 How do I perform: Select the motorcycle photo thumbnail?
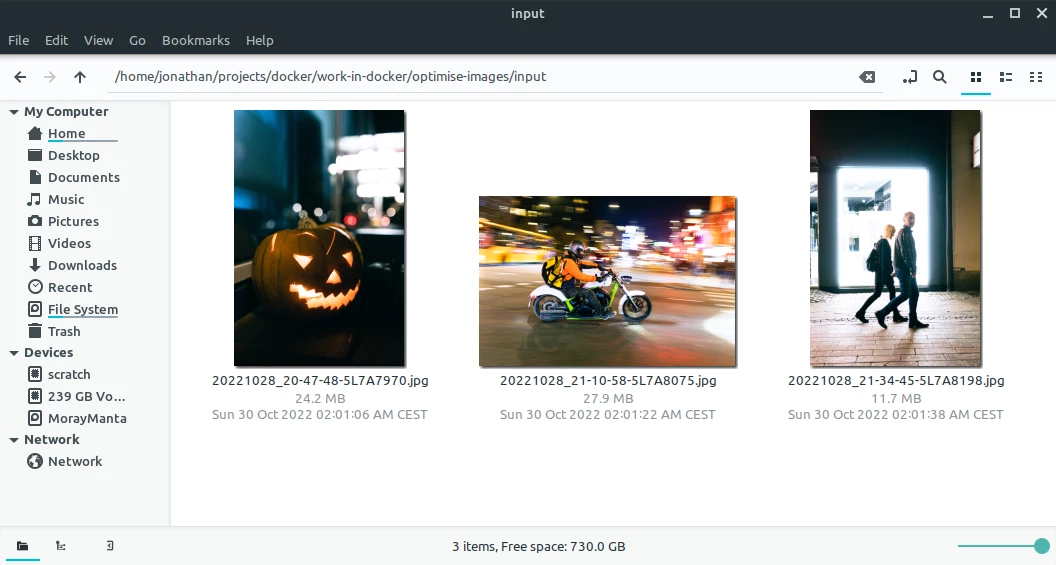pos(607,281)
